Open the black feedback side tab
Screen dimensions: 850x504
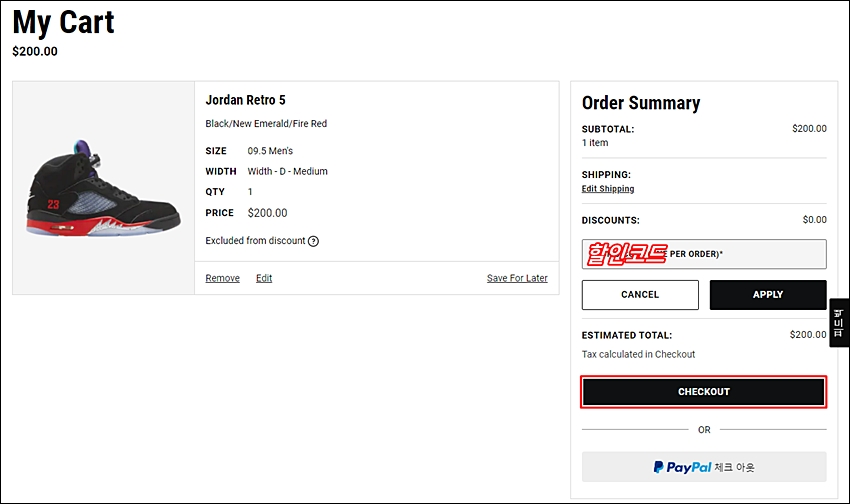838,323
